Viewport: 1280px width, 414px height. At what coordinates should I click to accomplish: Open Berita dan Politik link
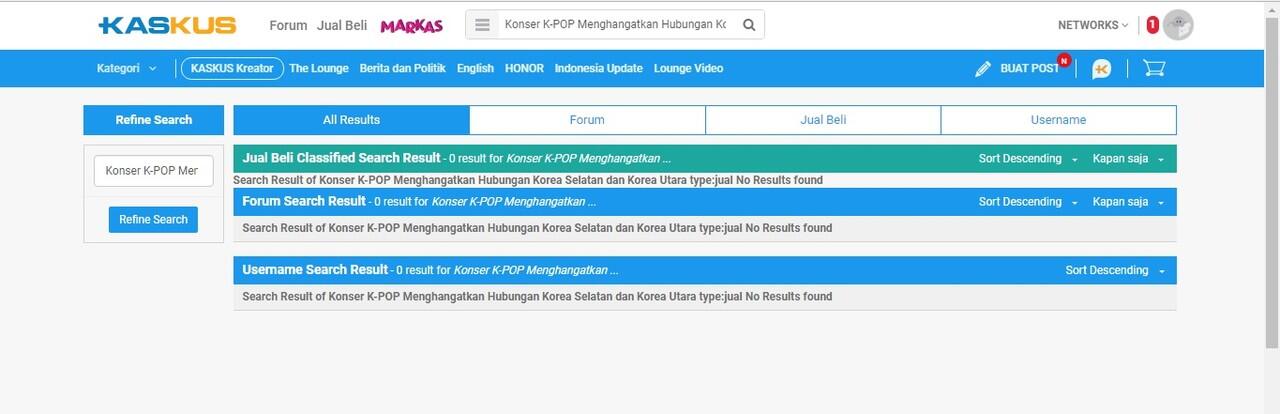coord(403,68)
